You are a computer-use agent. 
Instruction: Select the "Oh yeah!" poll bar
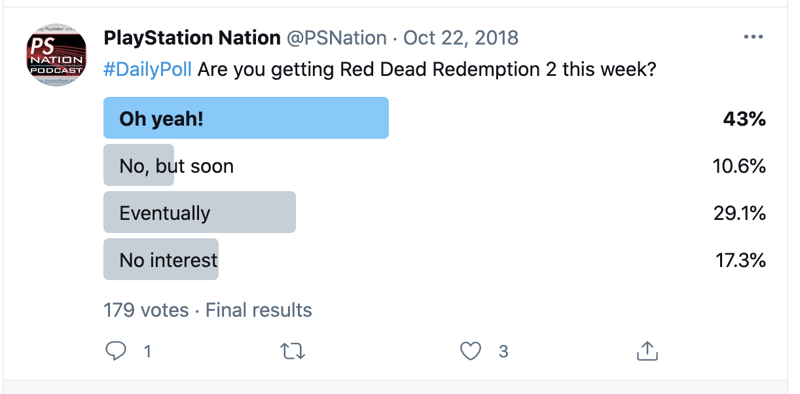(246, 118)
